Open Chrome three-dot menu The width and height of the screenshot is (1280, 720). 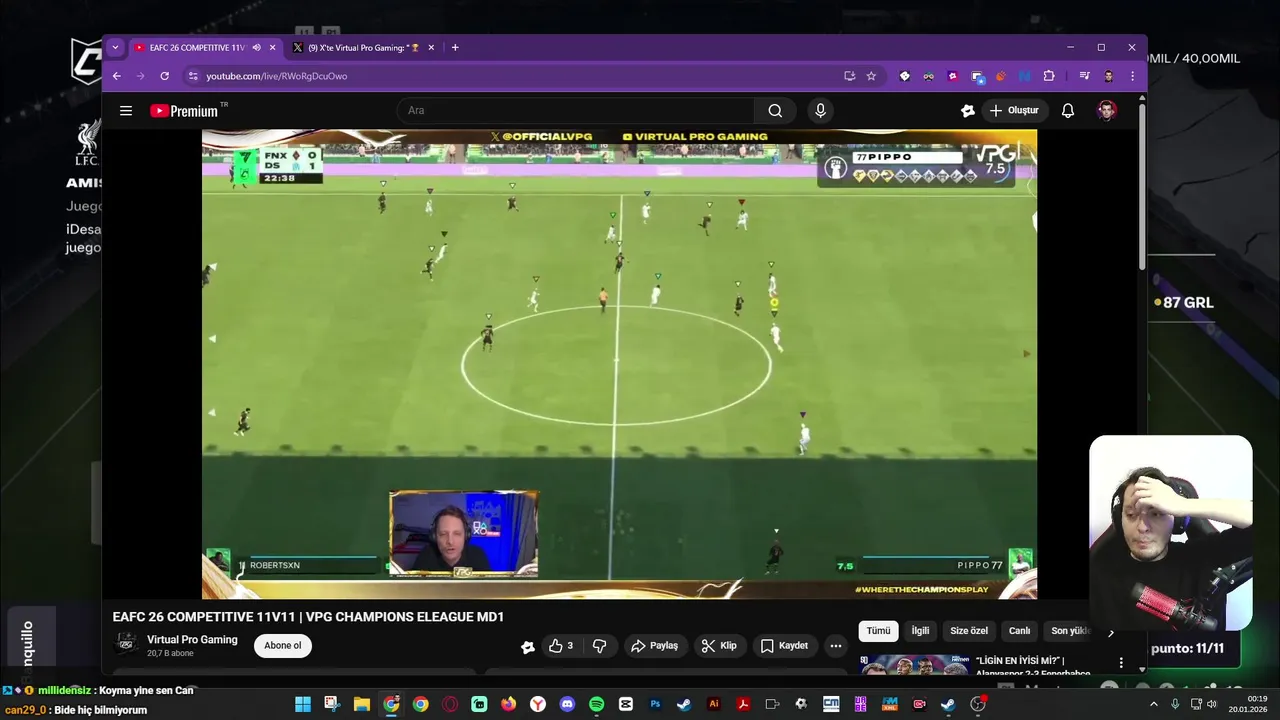[1132, 76]
